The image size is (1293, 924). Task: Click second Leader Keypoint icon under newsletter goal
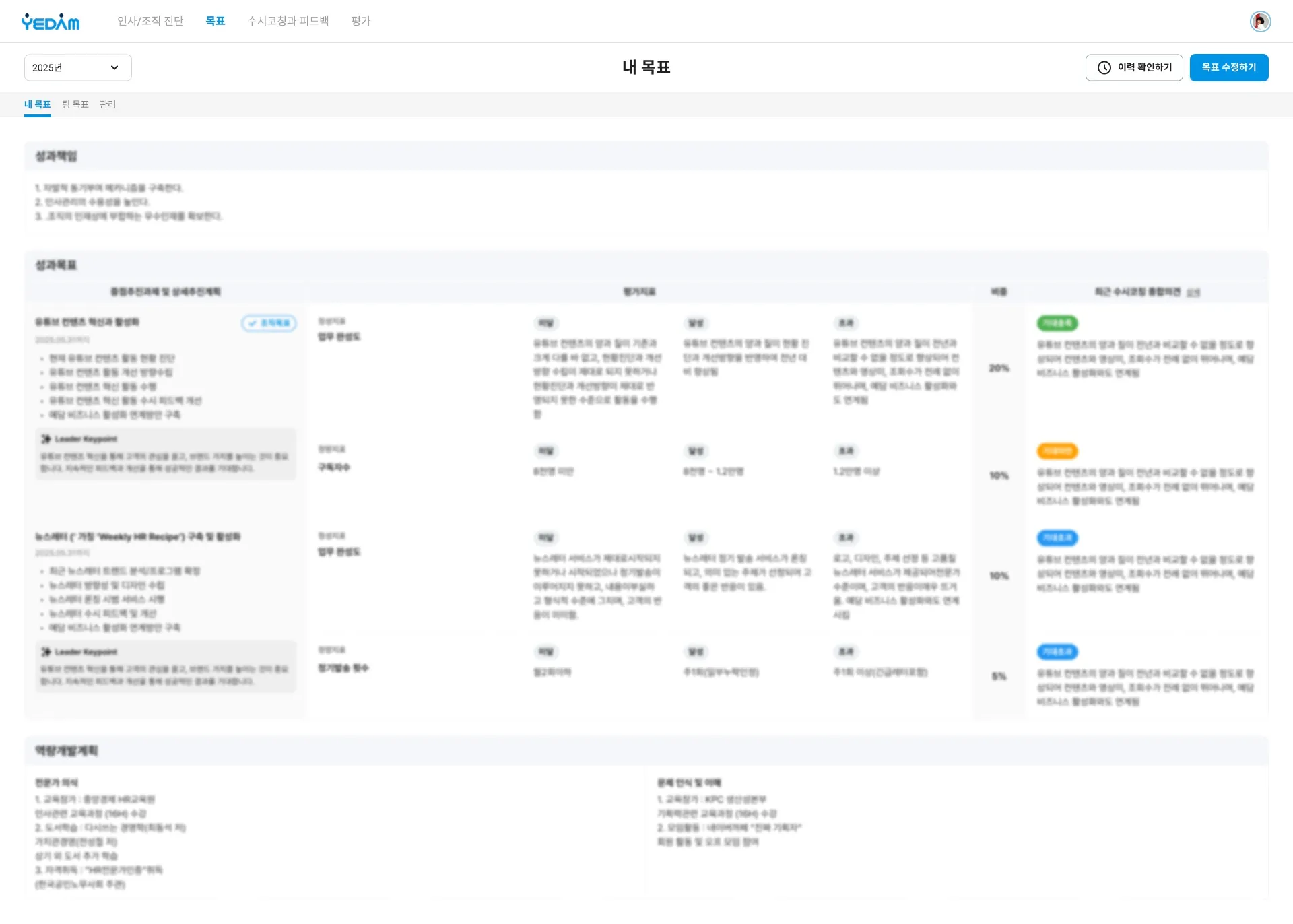(46, 652)
